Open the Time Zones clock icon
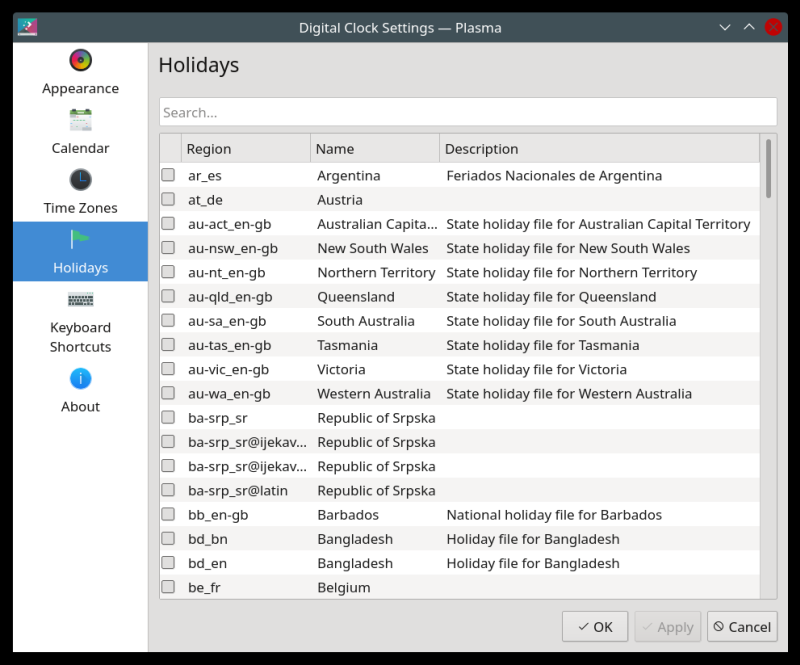 [80, 180]
